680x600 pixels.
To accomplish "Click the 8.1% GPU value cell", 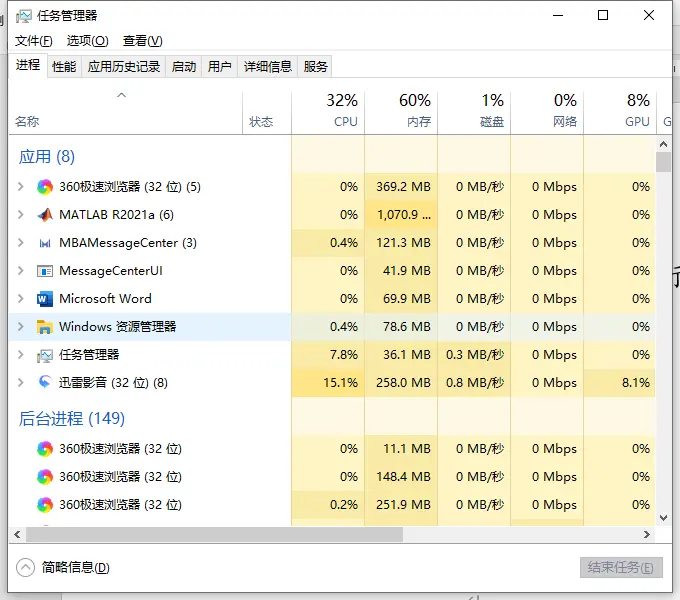I will (620, 382).
